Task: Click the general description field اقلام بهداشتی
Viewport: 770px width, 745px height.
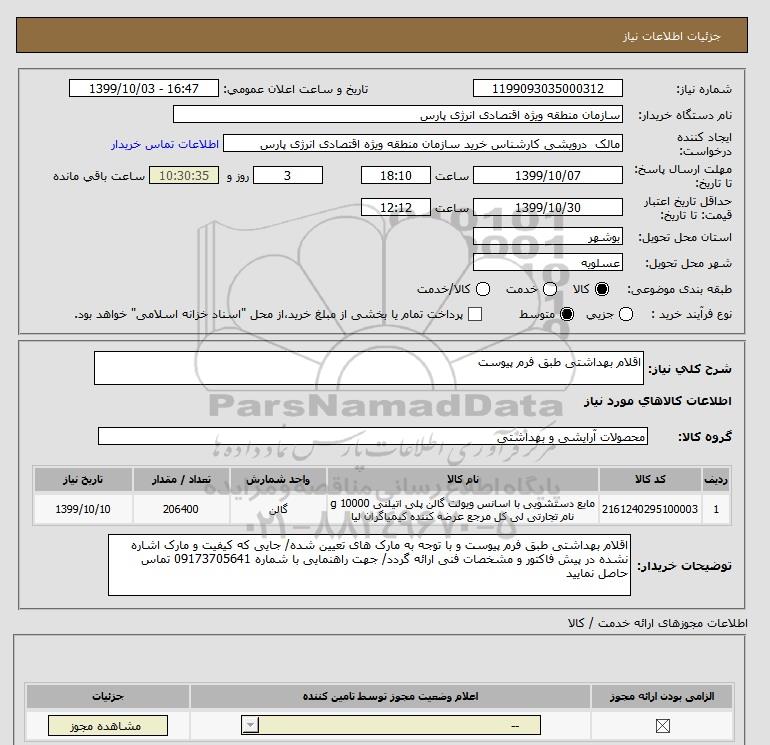Action: (369, 368)
